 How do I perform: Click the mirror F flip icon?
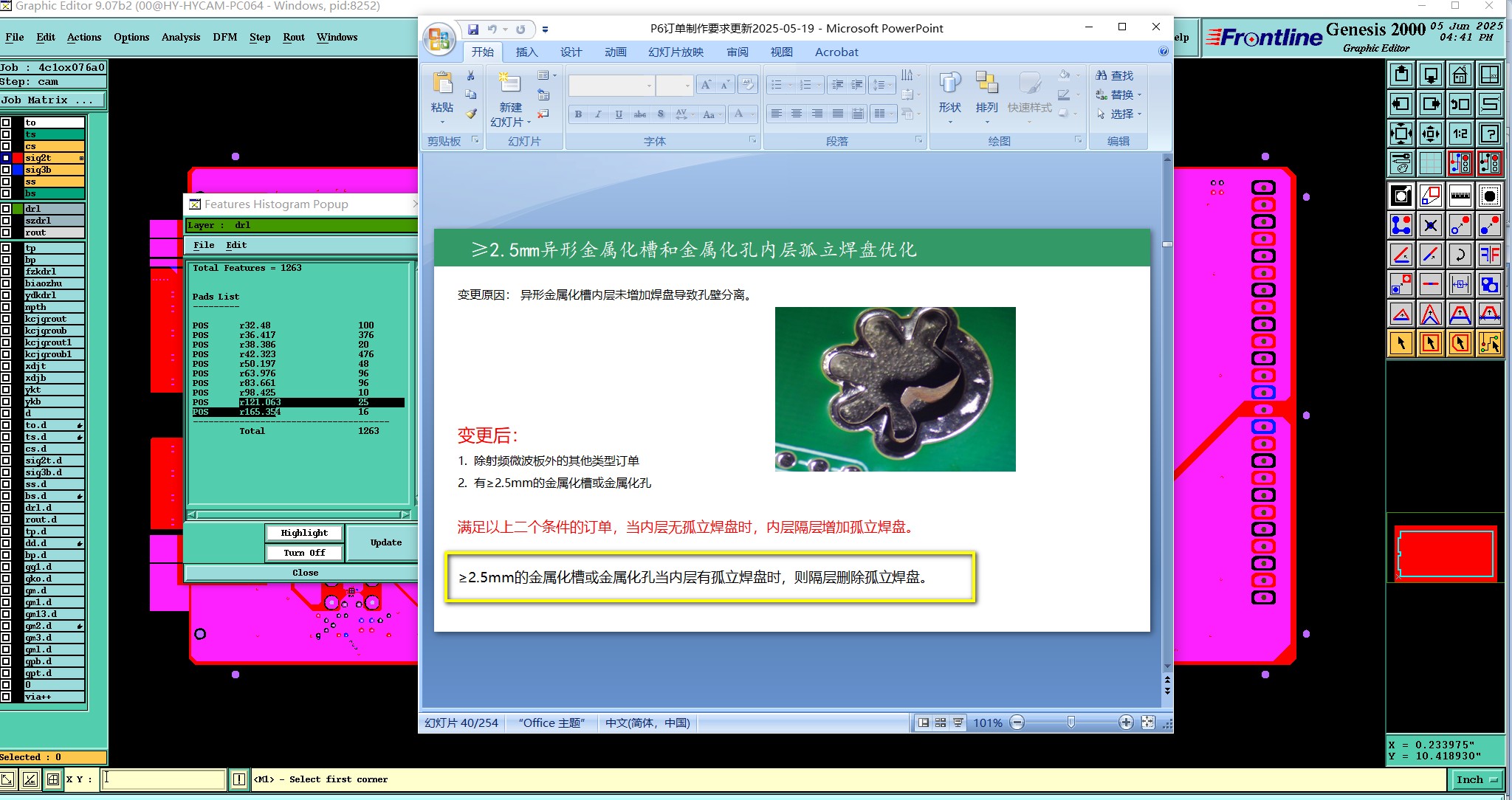(1489, 255)
